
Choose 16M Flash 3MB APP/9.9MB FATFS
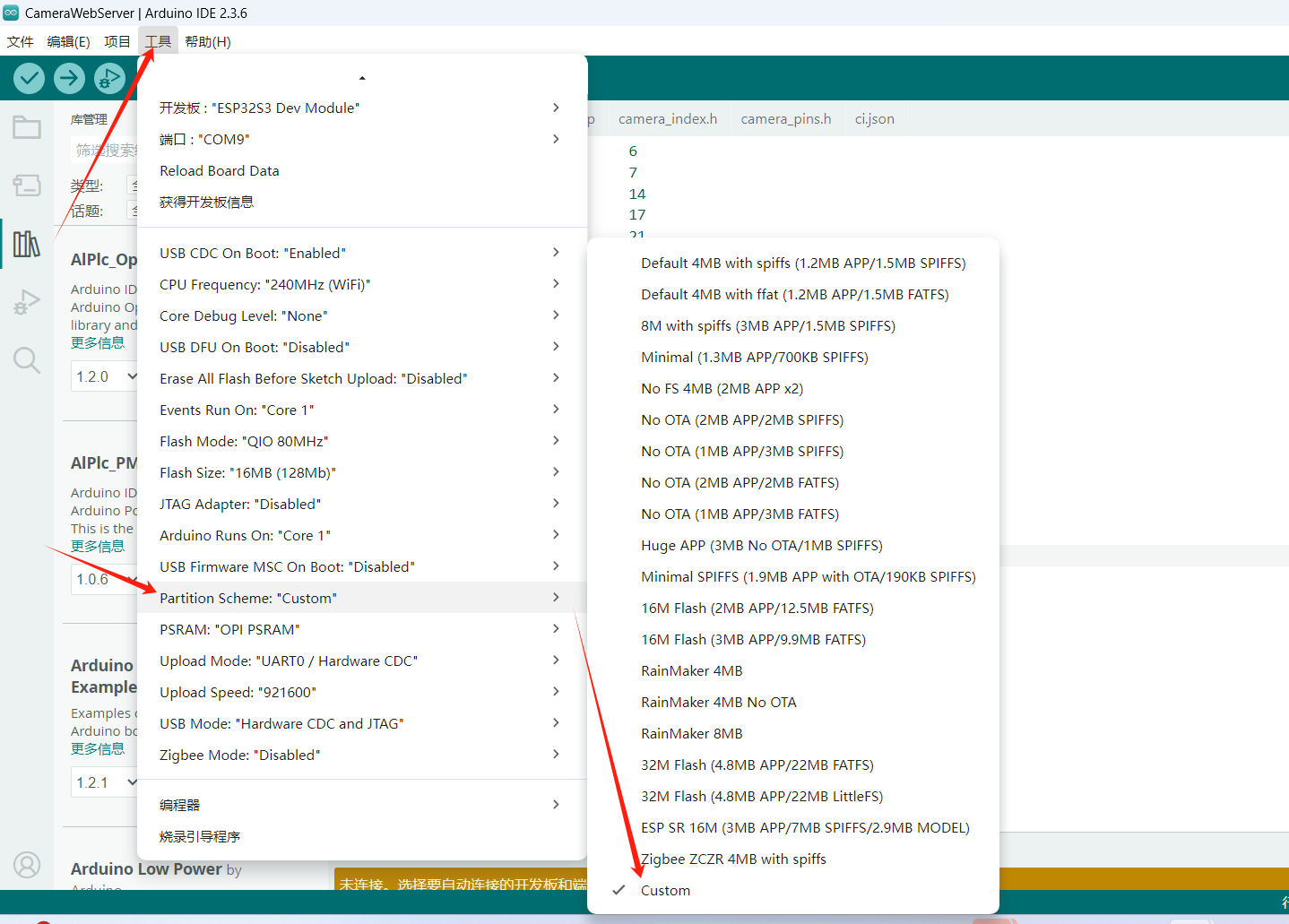(793, 639)
